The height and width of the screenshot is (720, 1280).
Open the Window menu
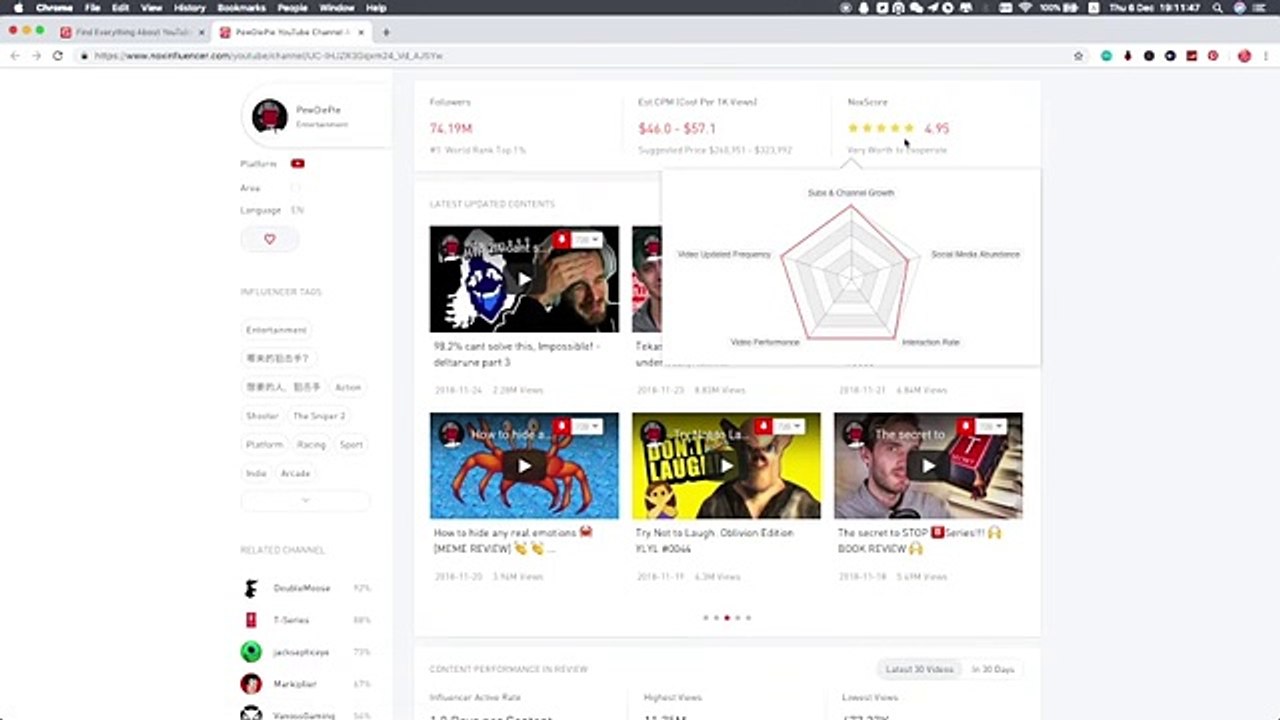pyautogui.click(x=337, y=7)
